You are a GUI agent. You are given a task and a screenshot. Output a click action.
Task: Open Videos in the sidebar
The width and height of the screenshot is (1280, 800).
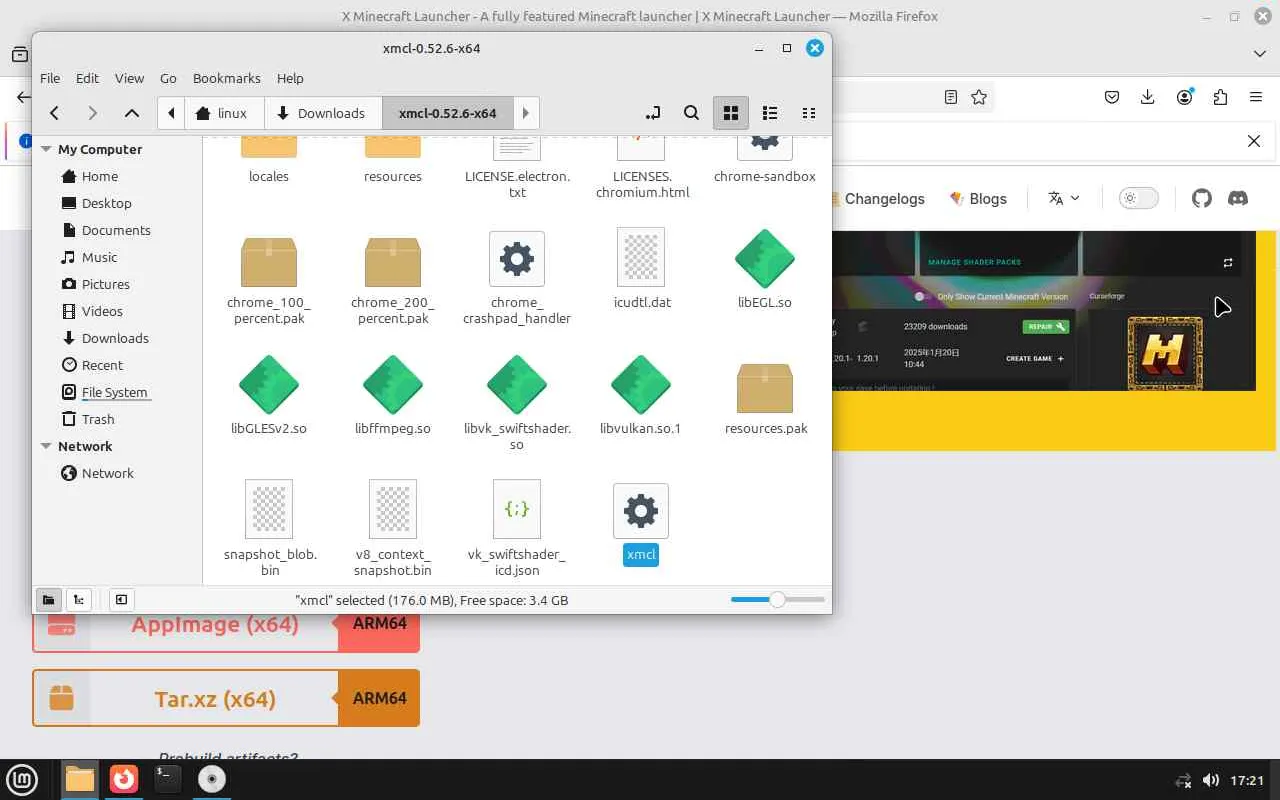pos(102,311)
